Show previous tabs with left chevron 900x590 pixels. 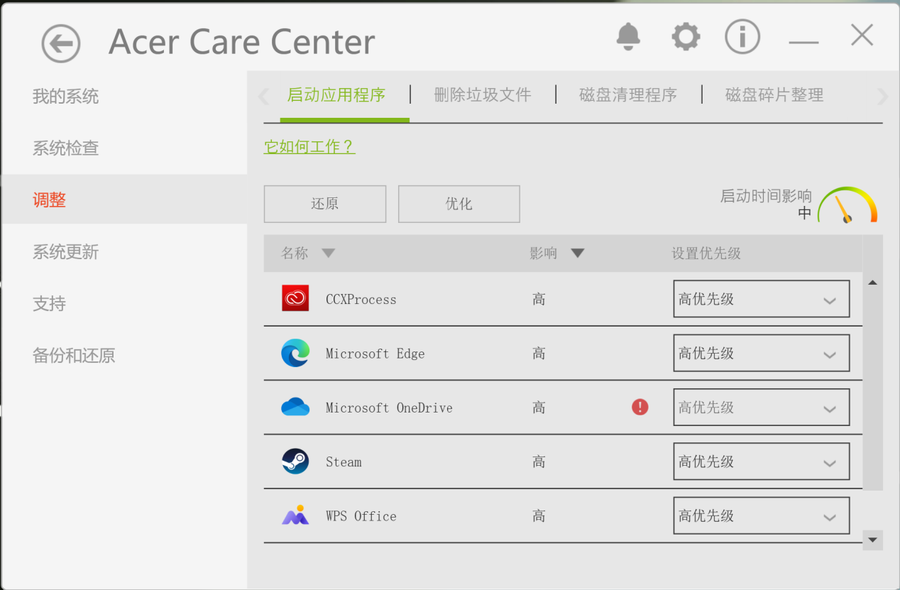pyautogui.click(x=263, y=96)
